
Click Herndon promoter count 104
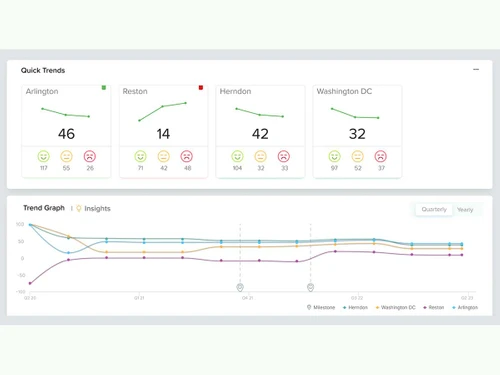click(237, 168)
